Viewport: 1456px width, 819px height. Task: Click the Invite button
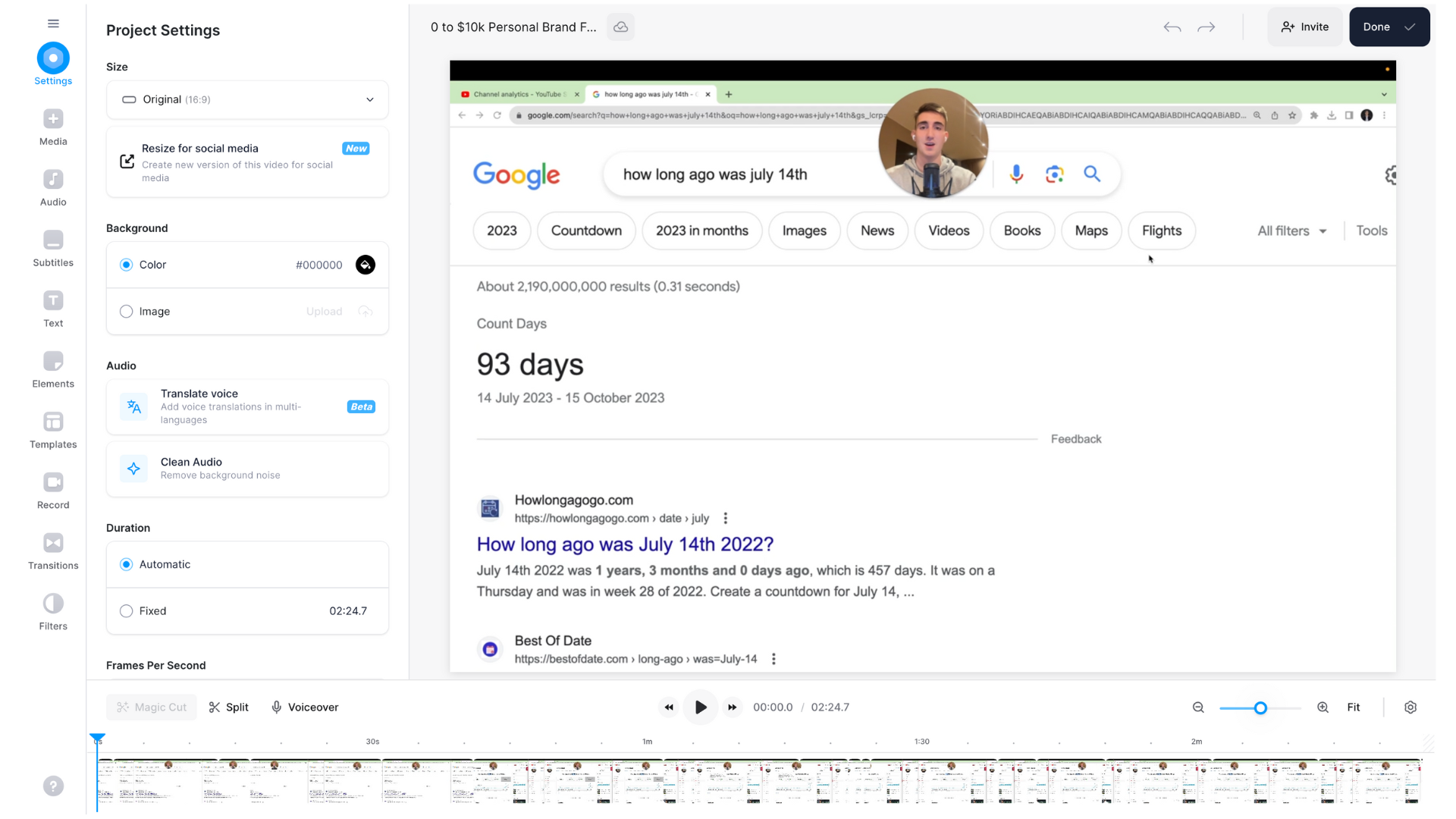point(1304,27)
